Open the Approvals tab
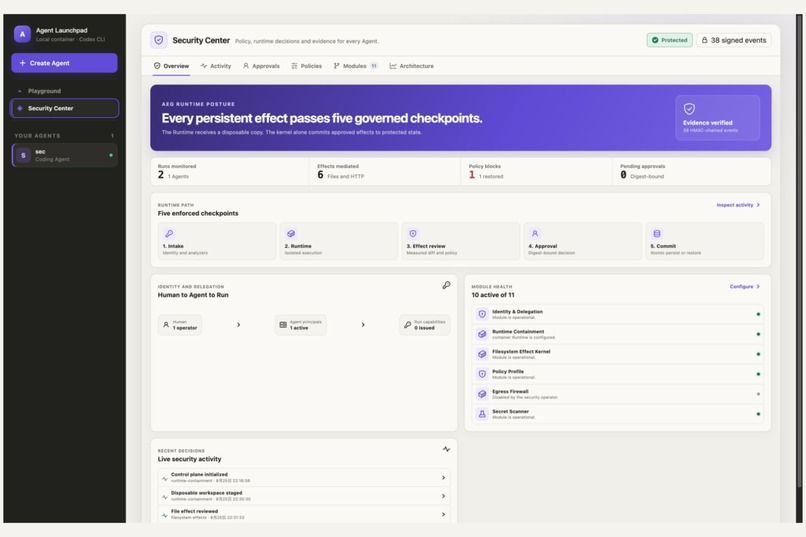 [261, 66]
